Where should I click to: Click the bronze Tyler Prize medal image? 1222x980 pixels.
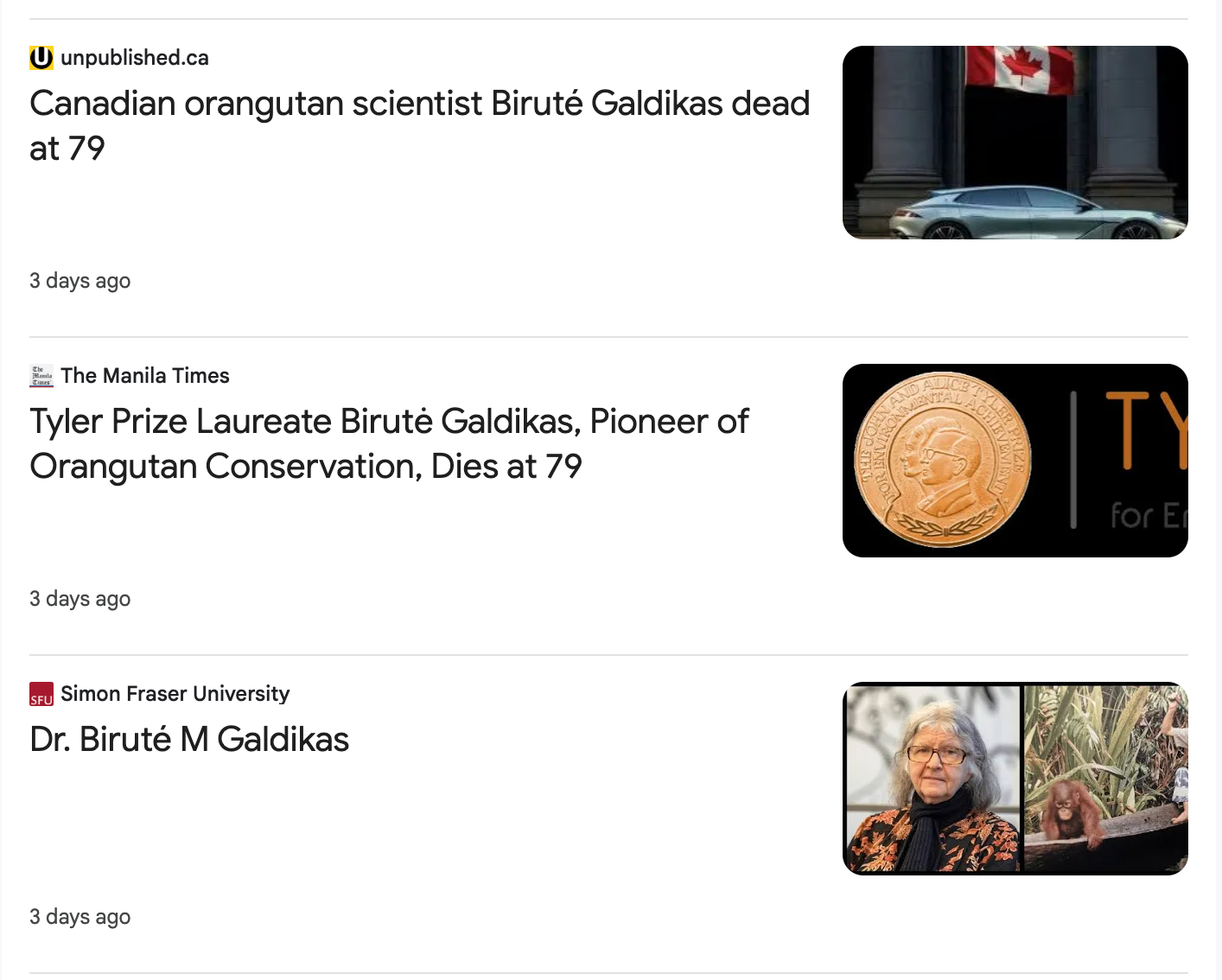tap(942, 461)
